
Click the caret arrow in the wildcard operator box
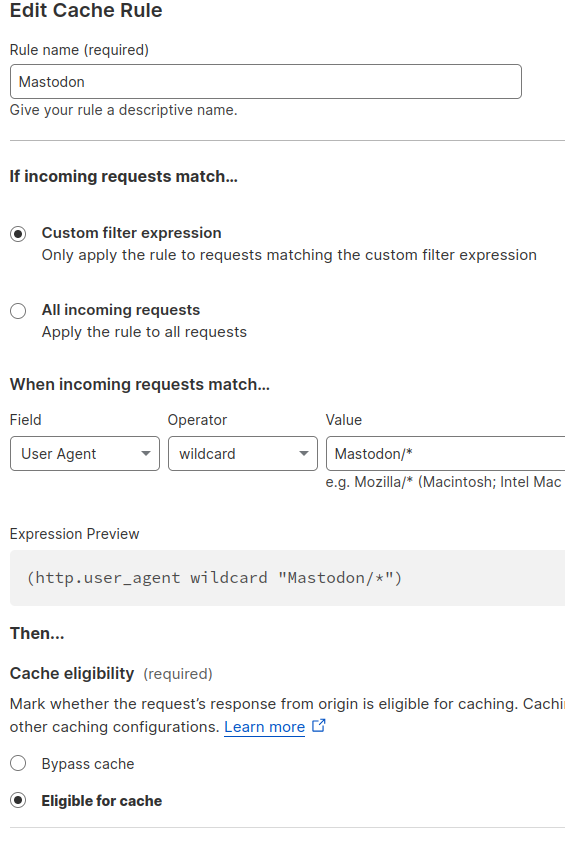(304, 454)
